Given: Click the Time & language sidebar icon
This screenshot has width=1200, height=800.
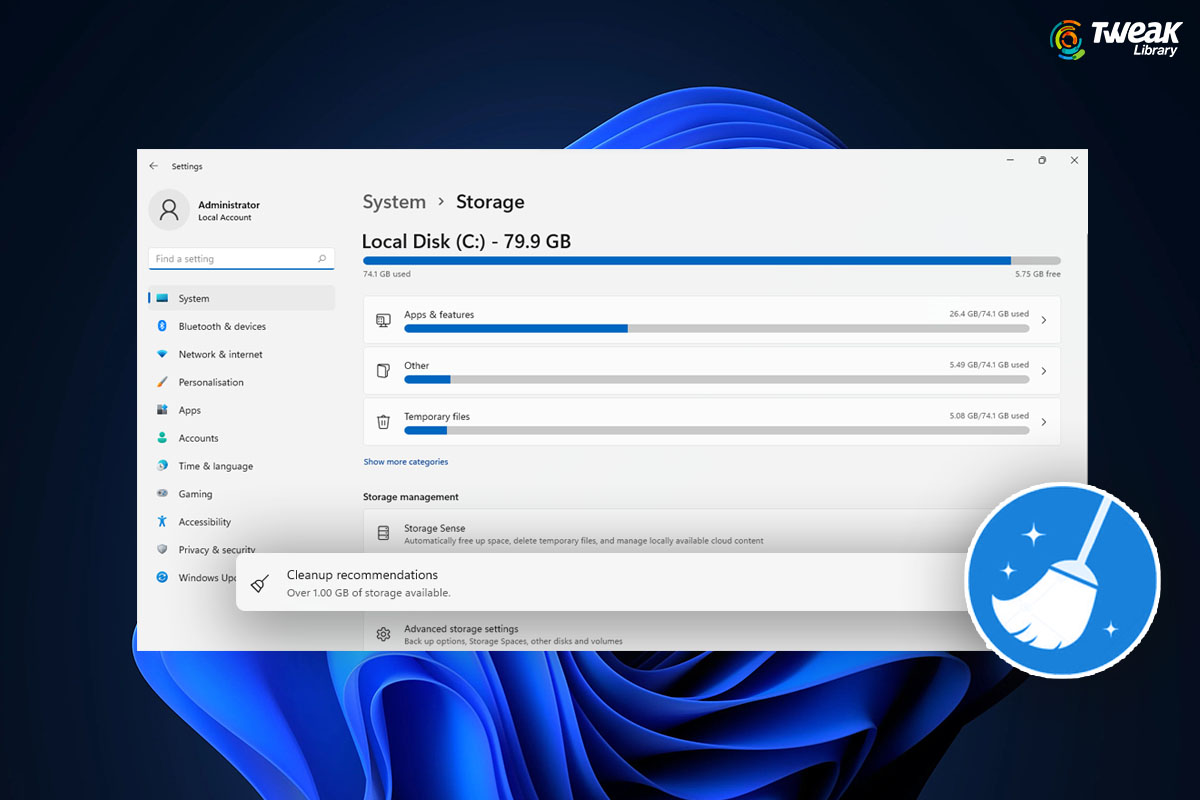Looking at the screenshot, I should tap(163, 466).
